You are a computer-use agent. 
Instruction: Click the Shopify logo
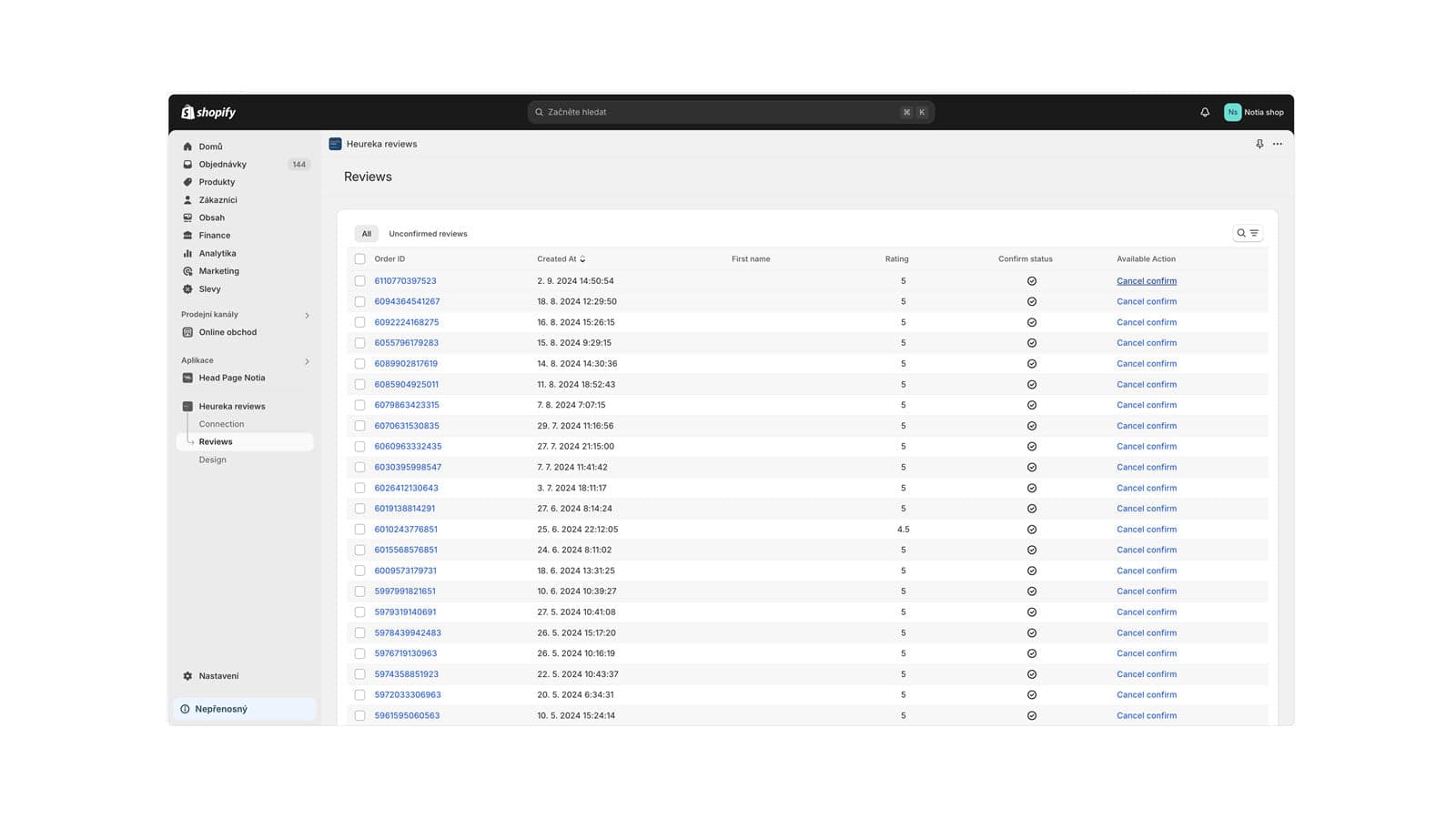point(208,112)
